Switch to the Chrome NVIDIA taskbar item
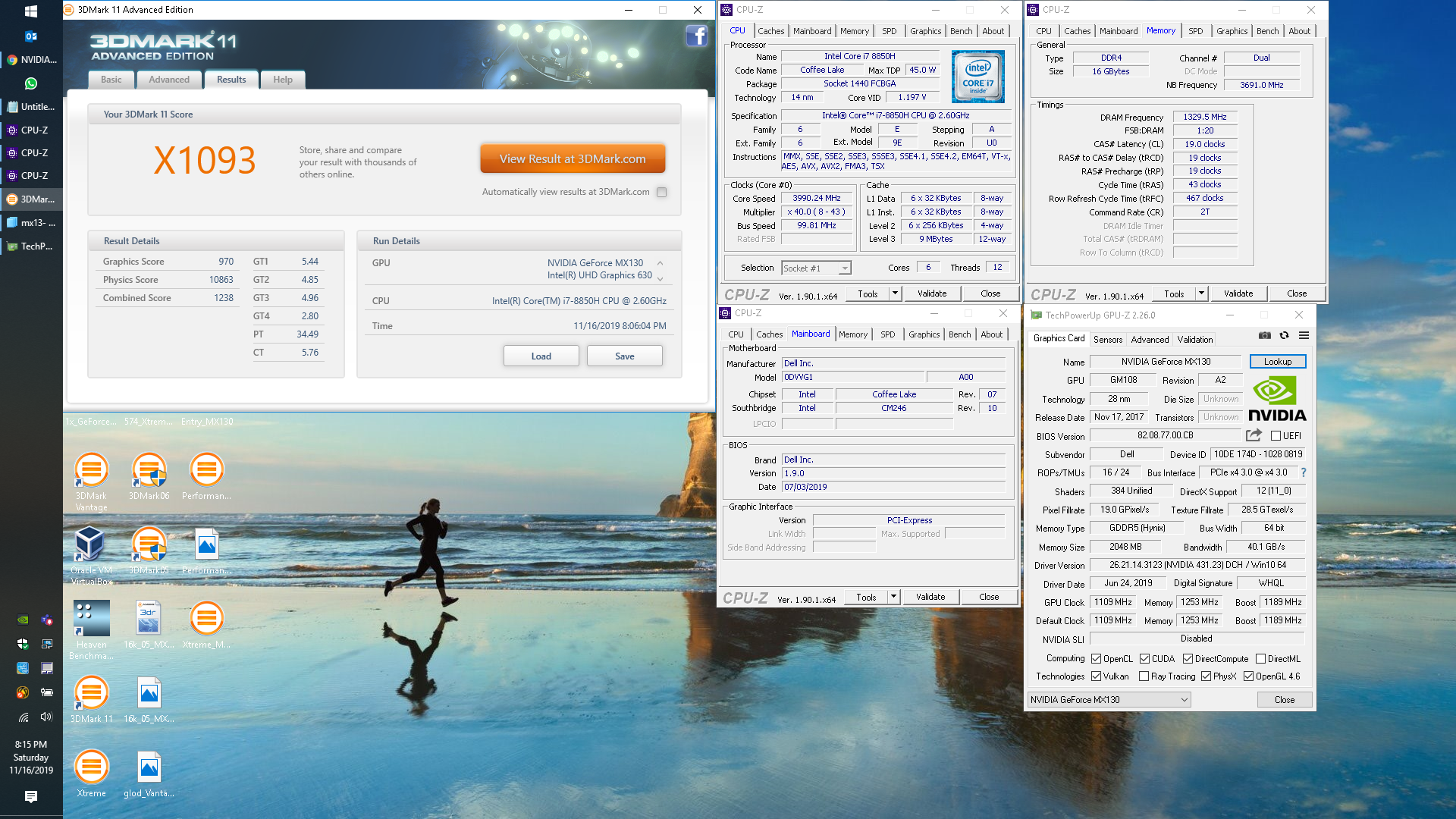Image resolution: width=1456 pixels, height=819 pixels. pos(31,60)
